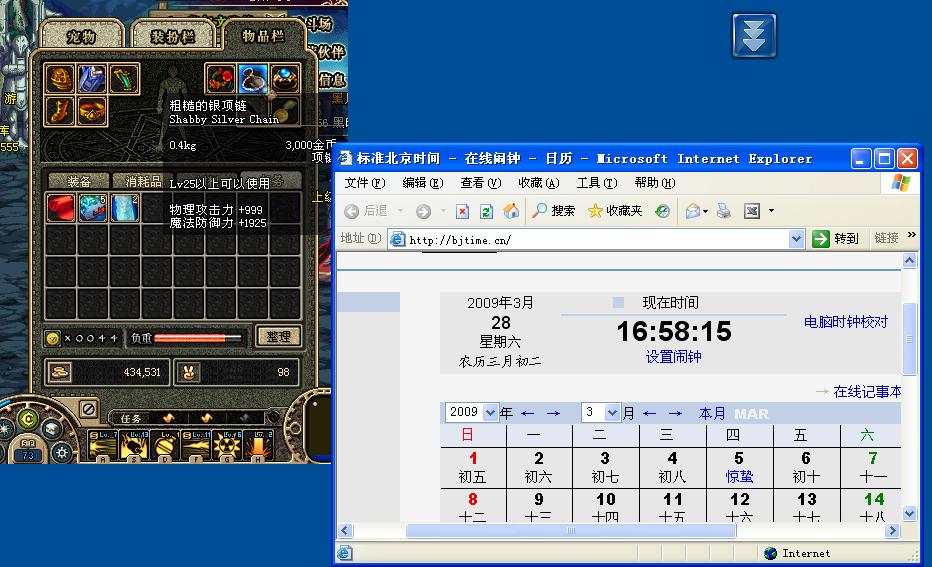Open the 帮助(H) menu

654,183
